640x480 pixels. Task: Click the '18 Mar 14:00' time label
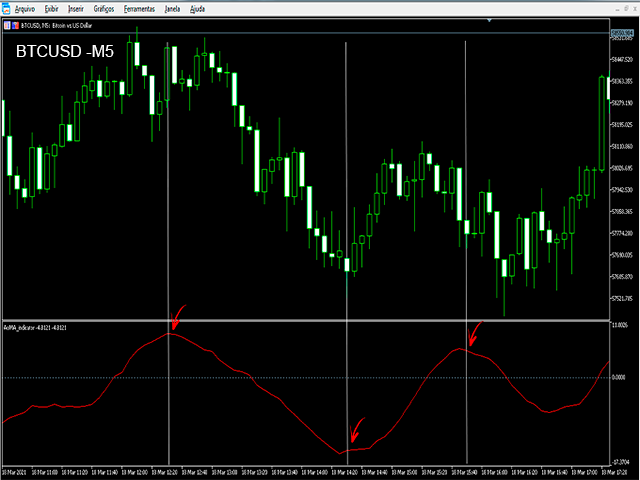click(x=314, y=472)
